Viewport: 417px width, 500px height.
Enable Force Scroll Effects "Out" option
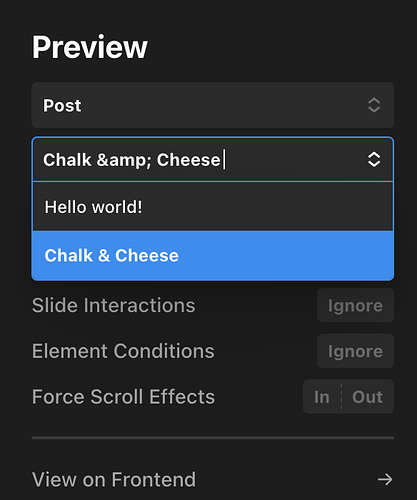pyautogui.click(x=367, y=397)
